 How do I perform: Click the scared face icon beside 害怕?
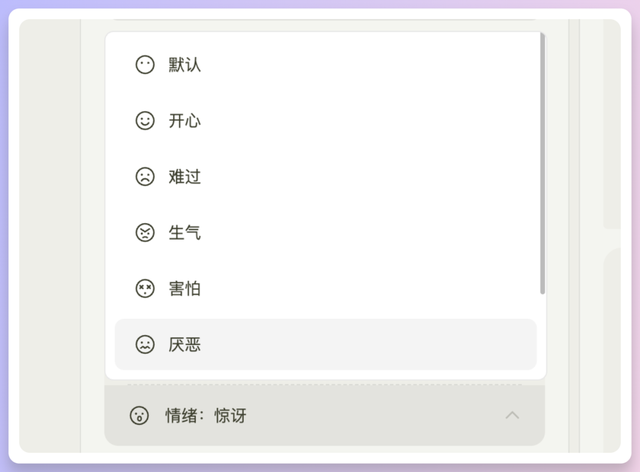(x=145, y=289)
